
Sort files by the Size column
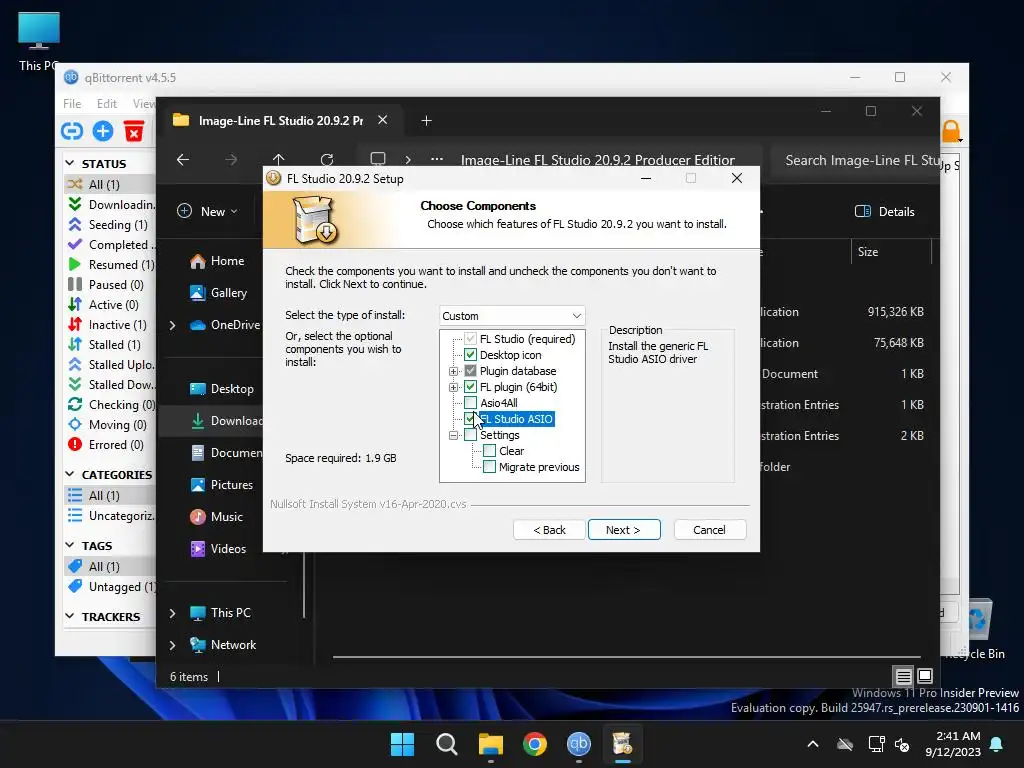[868, 252]
